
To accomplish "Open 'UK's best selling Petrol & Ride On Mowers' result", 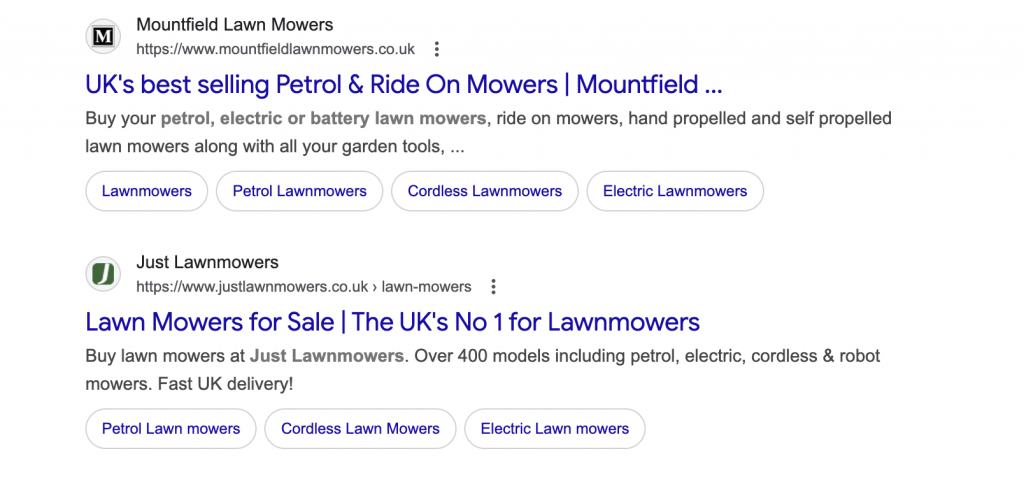I will 404,84.
